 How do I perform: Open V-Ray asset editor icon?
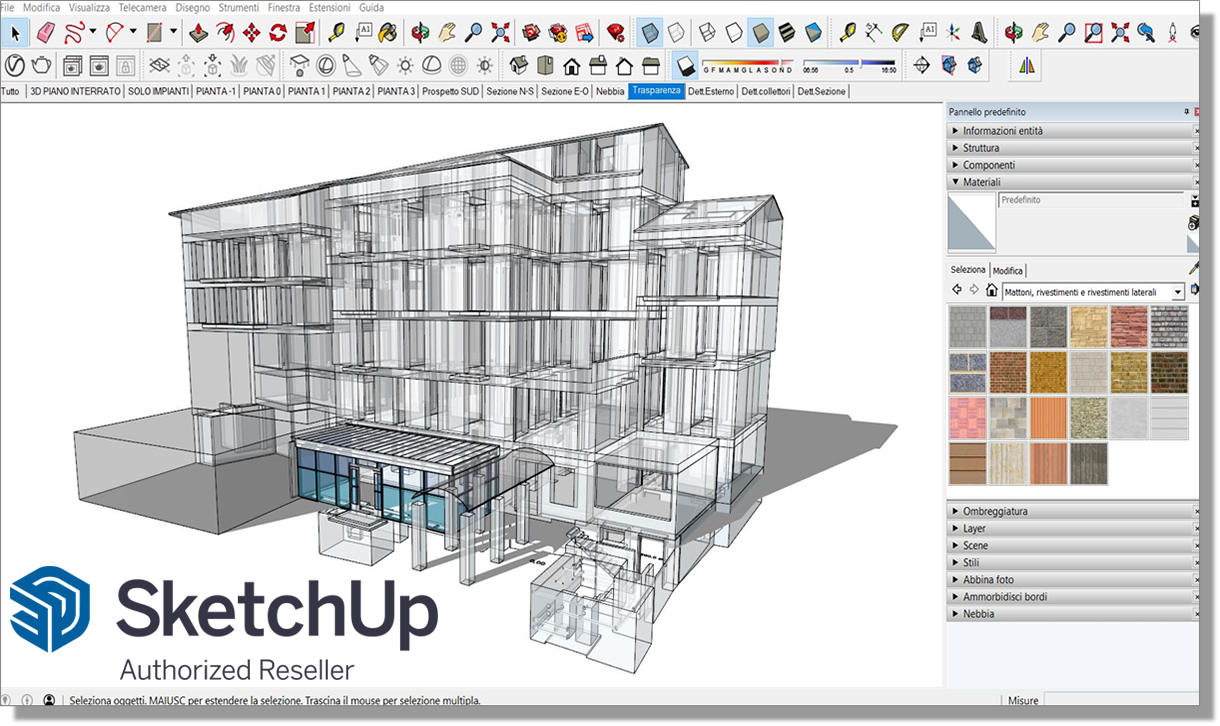15,66
